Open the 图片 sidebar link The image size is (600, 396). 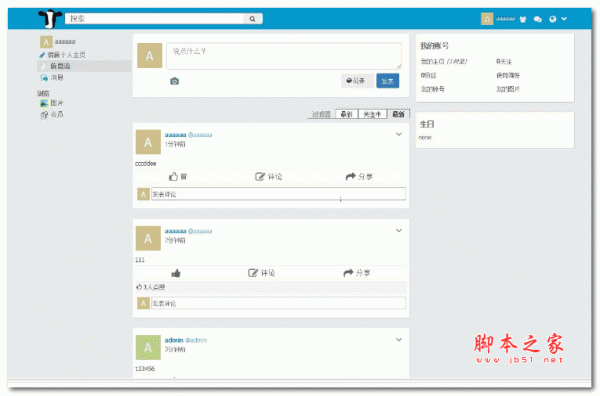(57, 103)
